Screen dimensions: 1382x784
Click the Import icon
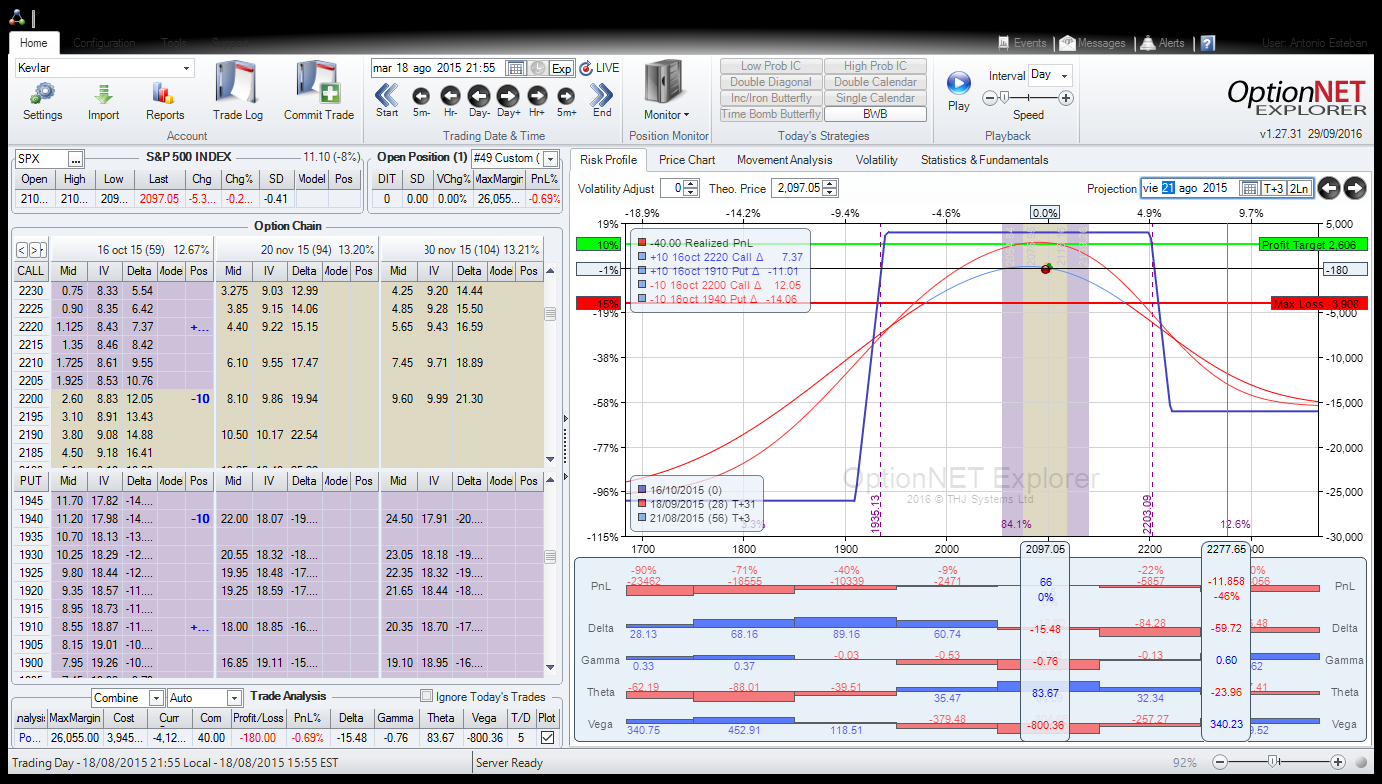pyautogui.click(x=103, y=94)
